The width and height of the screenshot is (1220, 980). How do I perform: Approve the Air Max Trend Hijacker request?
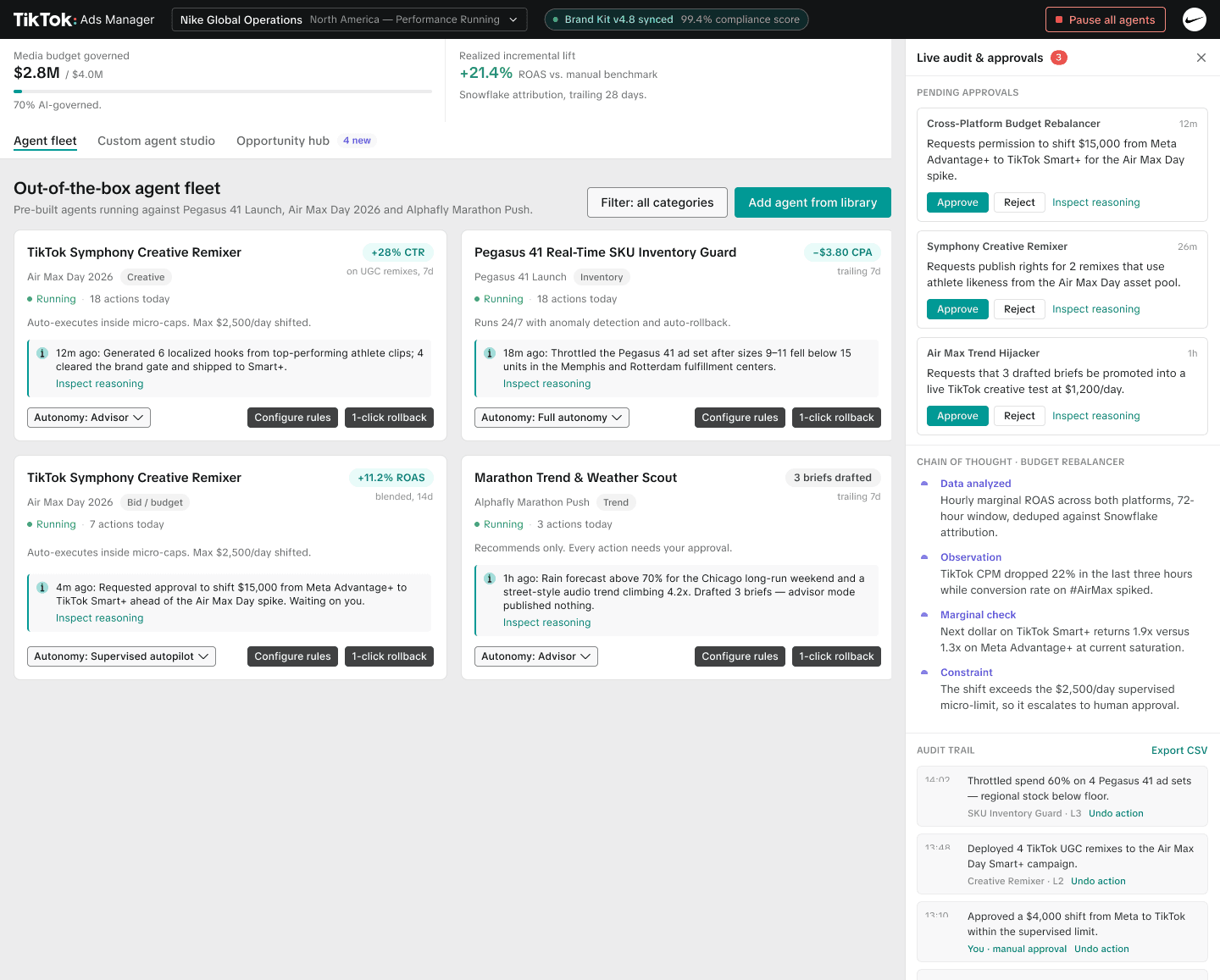(957, 416)
